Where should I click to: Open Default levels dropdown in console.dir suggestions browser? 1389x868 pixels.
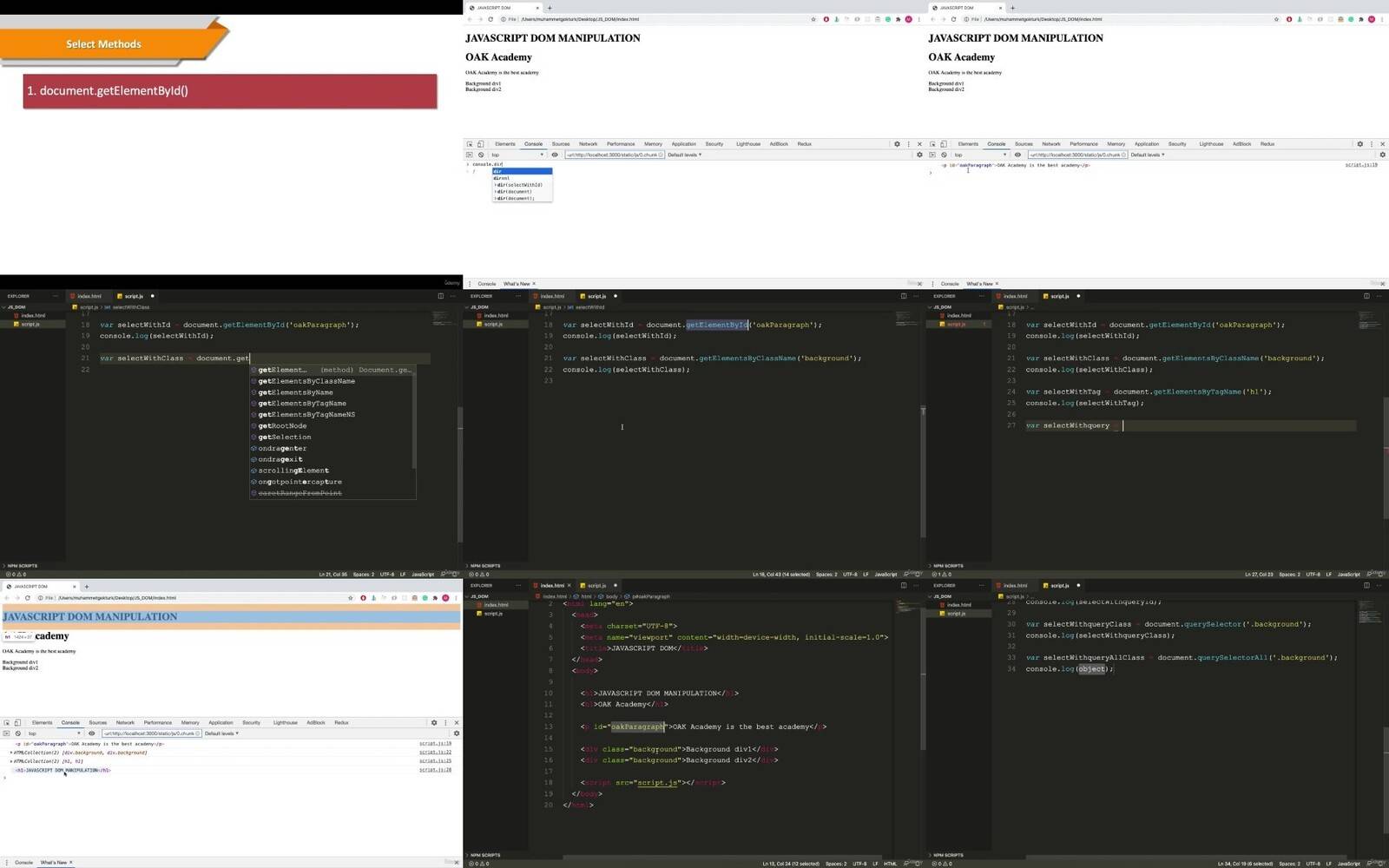click(684, 155)
